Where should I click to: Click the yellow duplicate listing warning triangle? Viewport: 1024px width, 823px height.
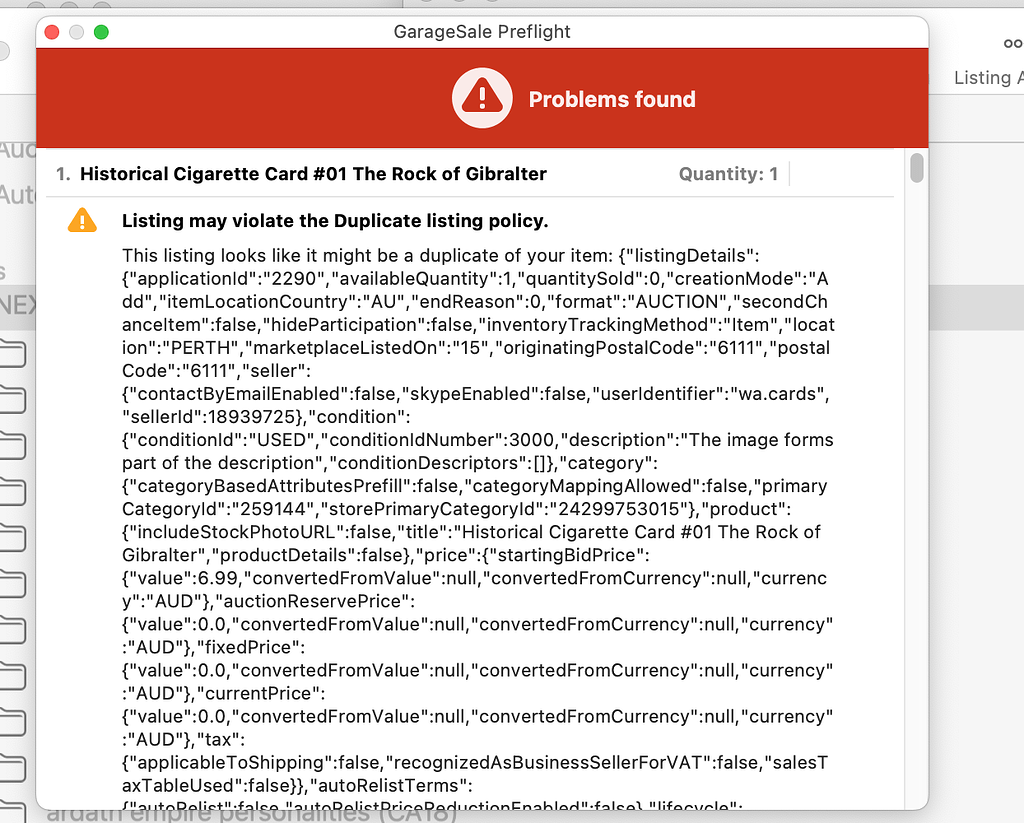pos(82,221)
